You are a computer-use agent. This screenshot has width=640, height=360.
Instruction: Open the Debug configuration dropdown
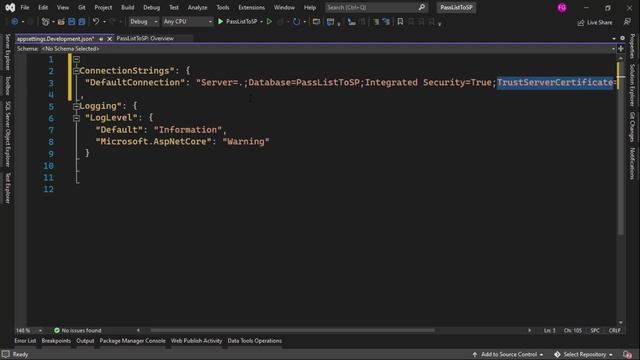point(143,22)
